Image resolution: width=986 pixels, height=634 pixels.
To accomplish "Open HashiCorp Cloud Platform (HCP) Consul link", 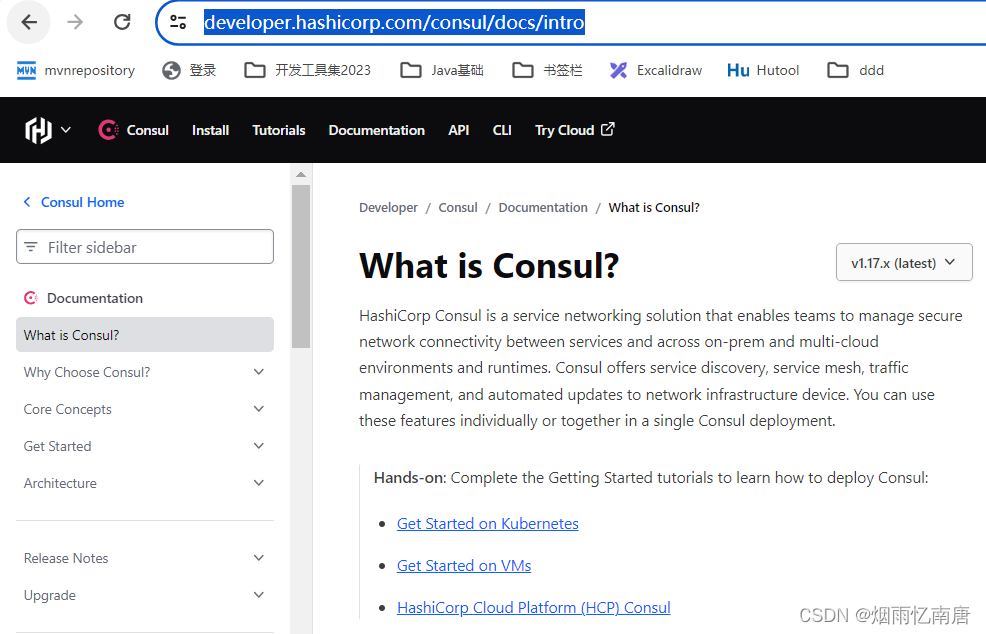I will click(533, 608).
